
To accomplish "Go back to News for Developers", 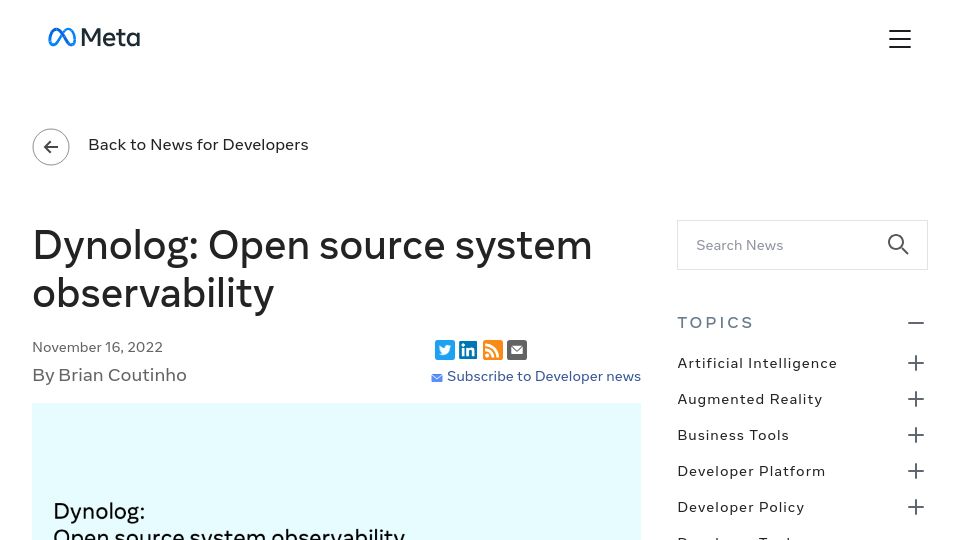I will pos(198,145).
